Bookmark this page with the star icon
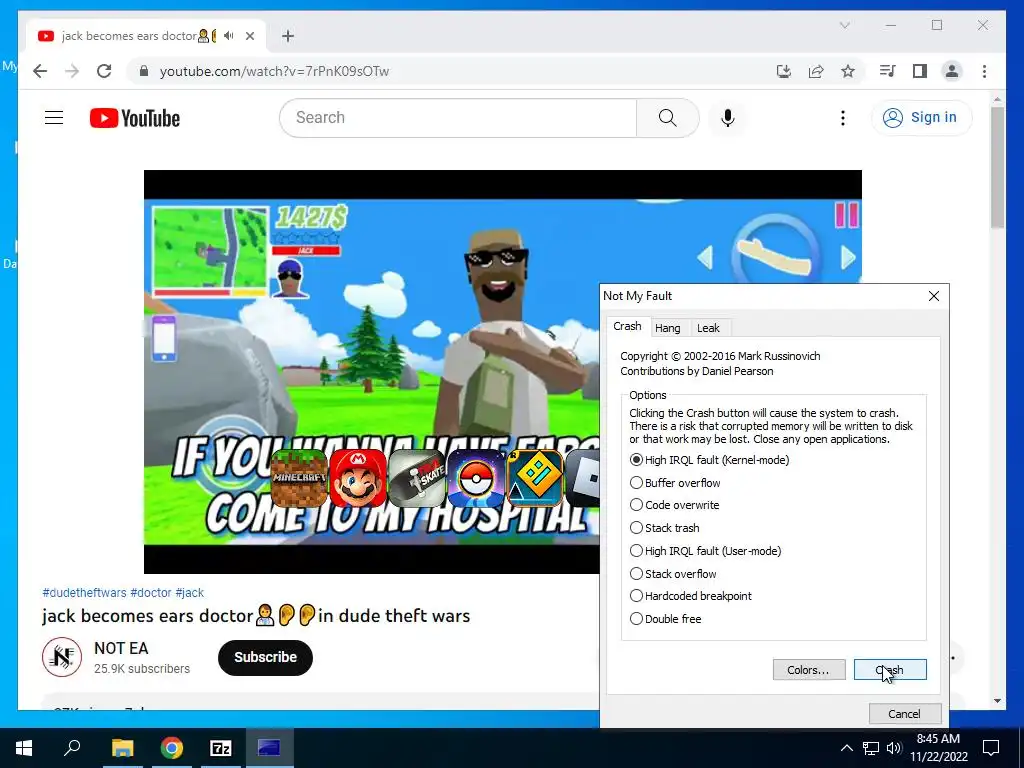This screenshot has height=768, width=1024. click(x=848, y=71)
